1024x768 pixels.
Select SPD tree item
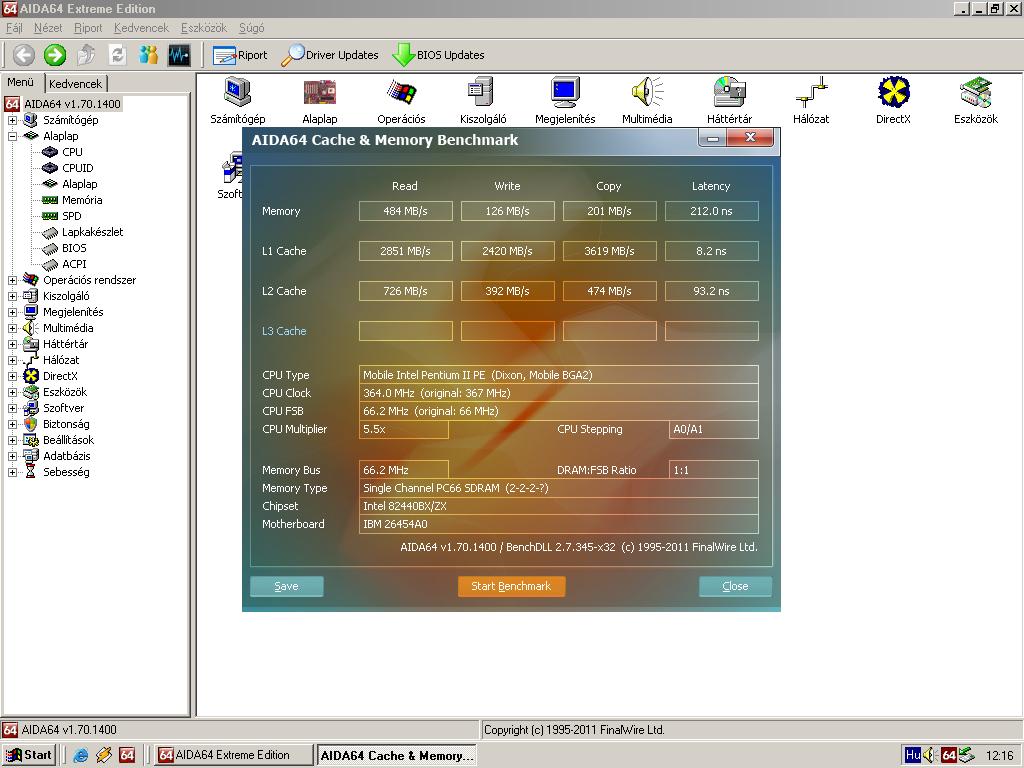71,216
